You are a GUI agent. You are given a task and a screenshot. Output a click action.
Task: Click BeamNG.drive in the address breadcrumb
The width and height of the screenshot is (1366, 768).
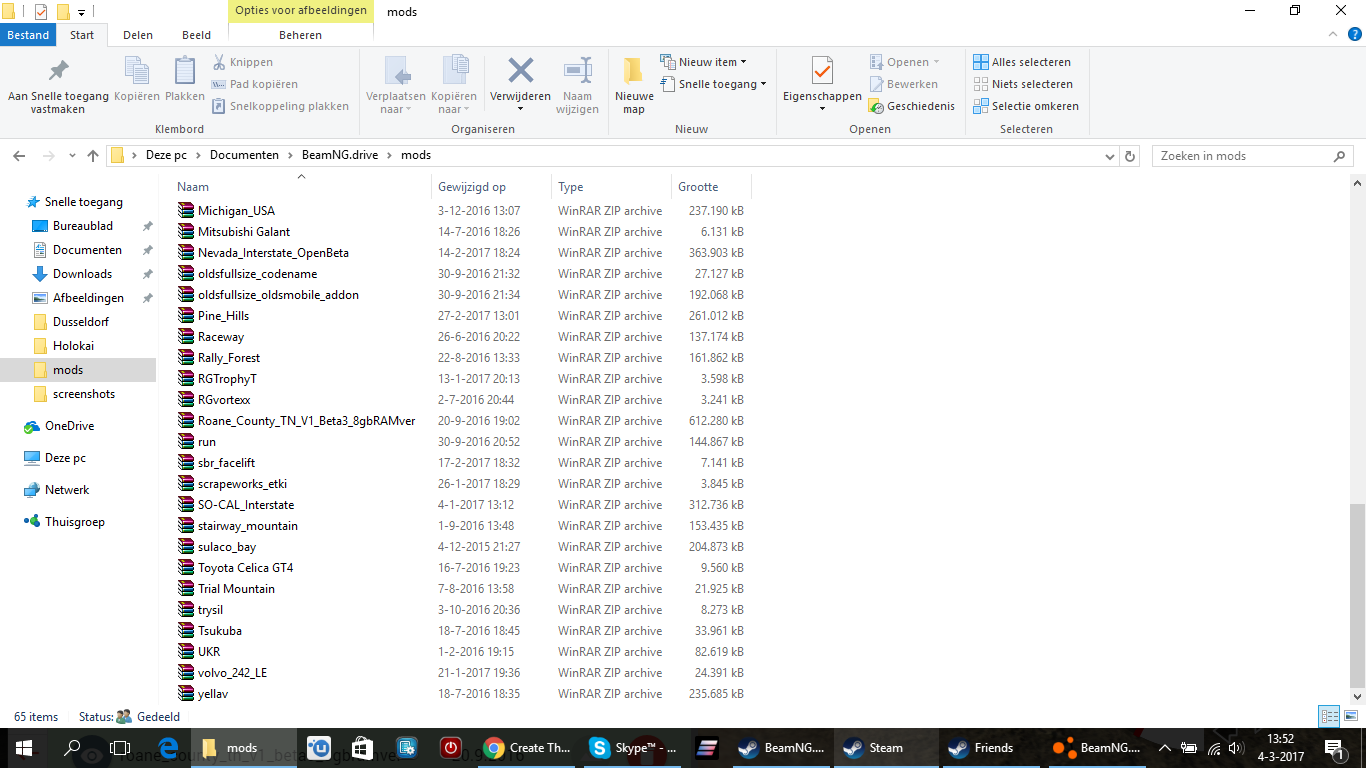click(x=340, y=156)
